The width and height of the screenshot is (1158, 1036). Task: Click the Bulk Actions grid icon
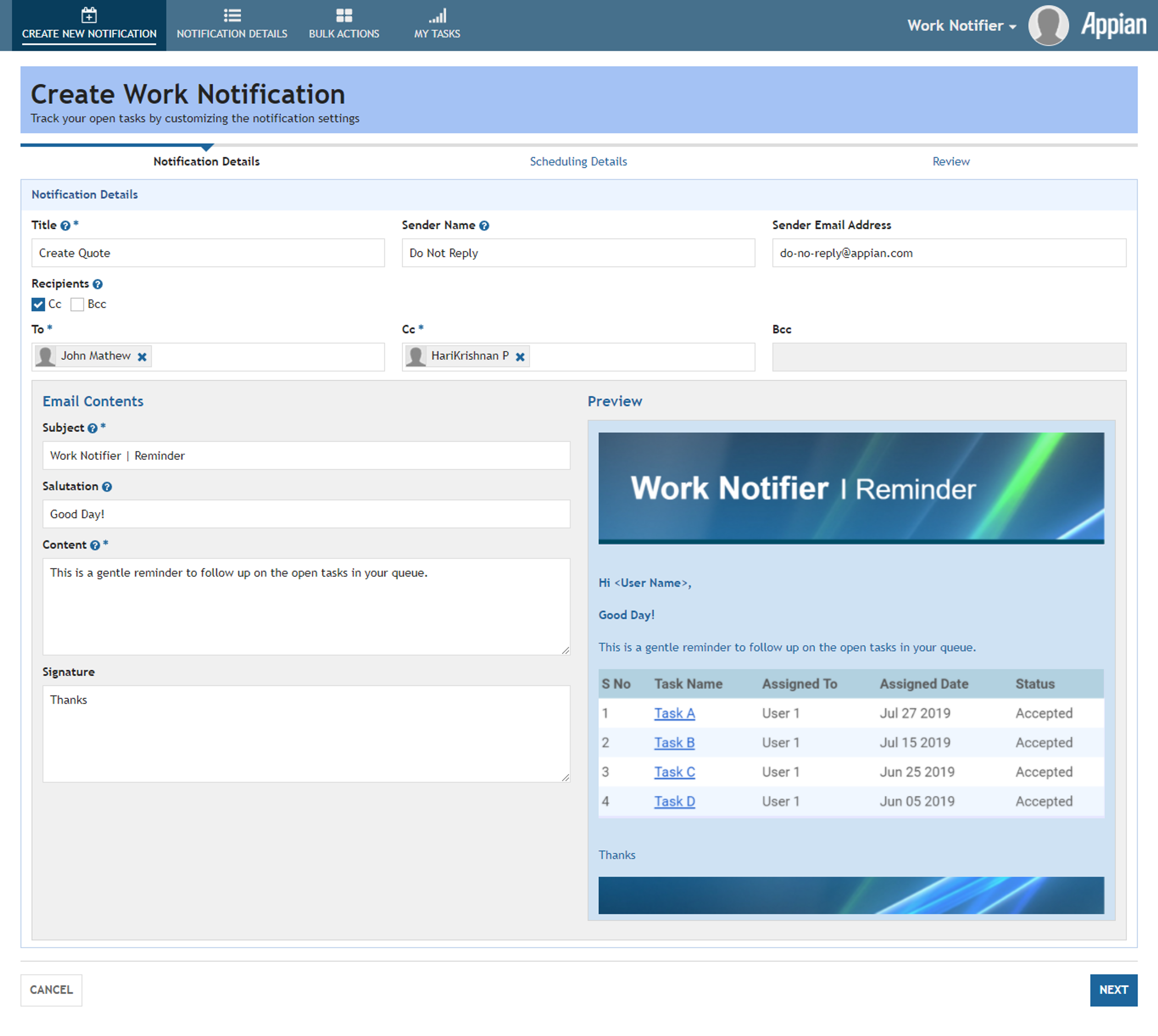point(344,15)
